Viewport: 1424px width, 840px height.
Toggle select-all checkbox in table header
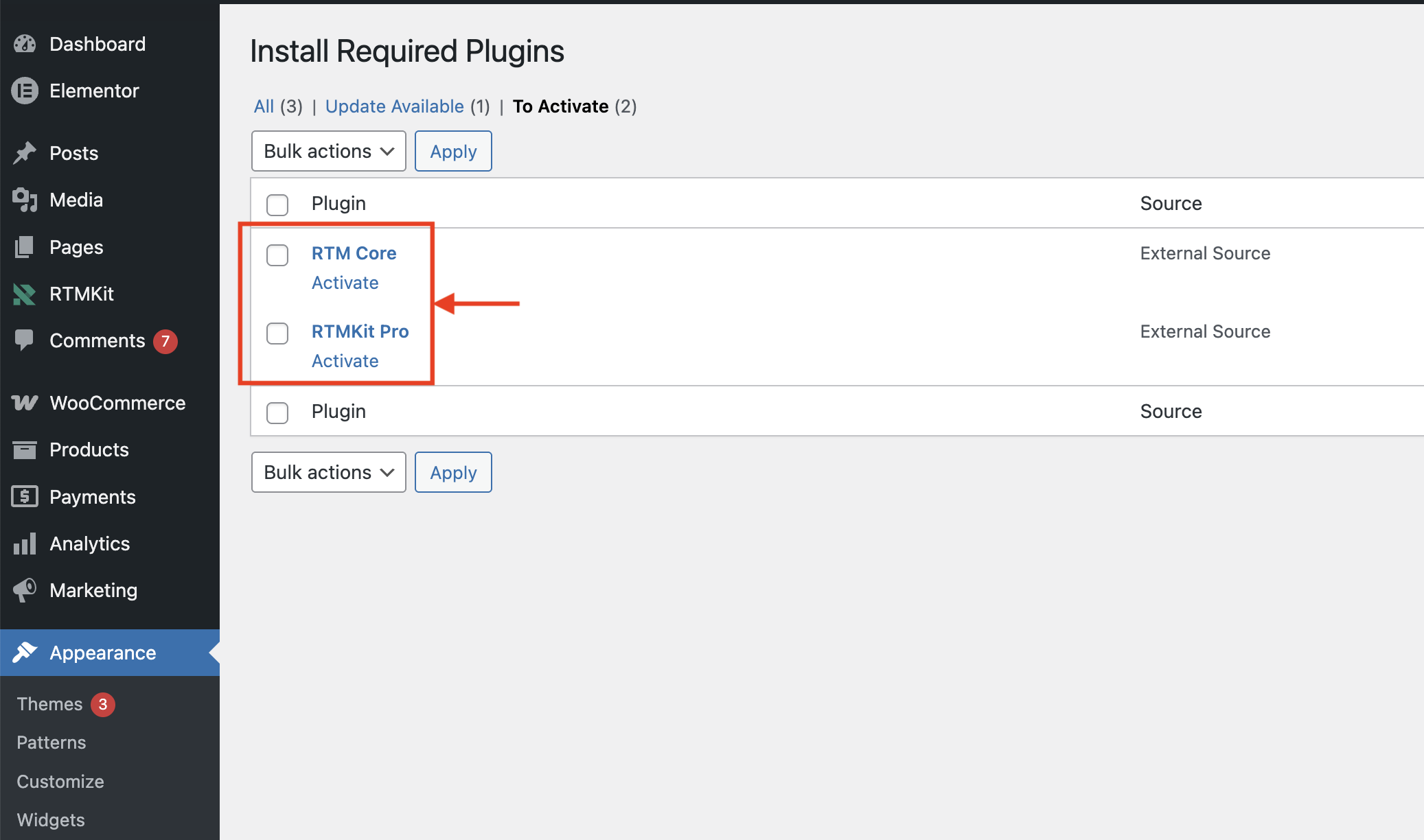click(277, 205)
